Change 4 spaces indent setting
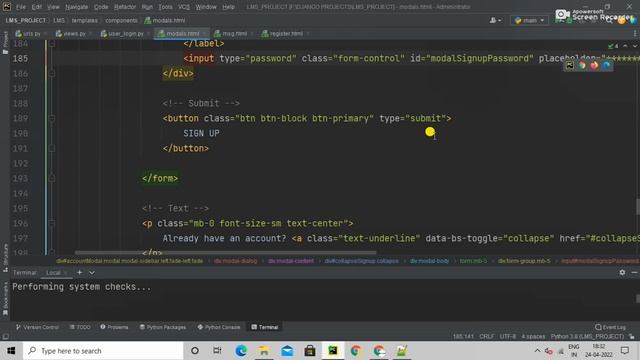The height and width of the screenshot is (360, 640). pyautogui.click(x=533, y=337)
